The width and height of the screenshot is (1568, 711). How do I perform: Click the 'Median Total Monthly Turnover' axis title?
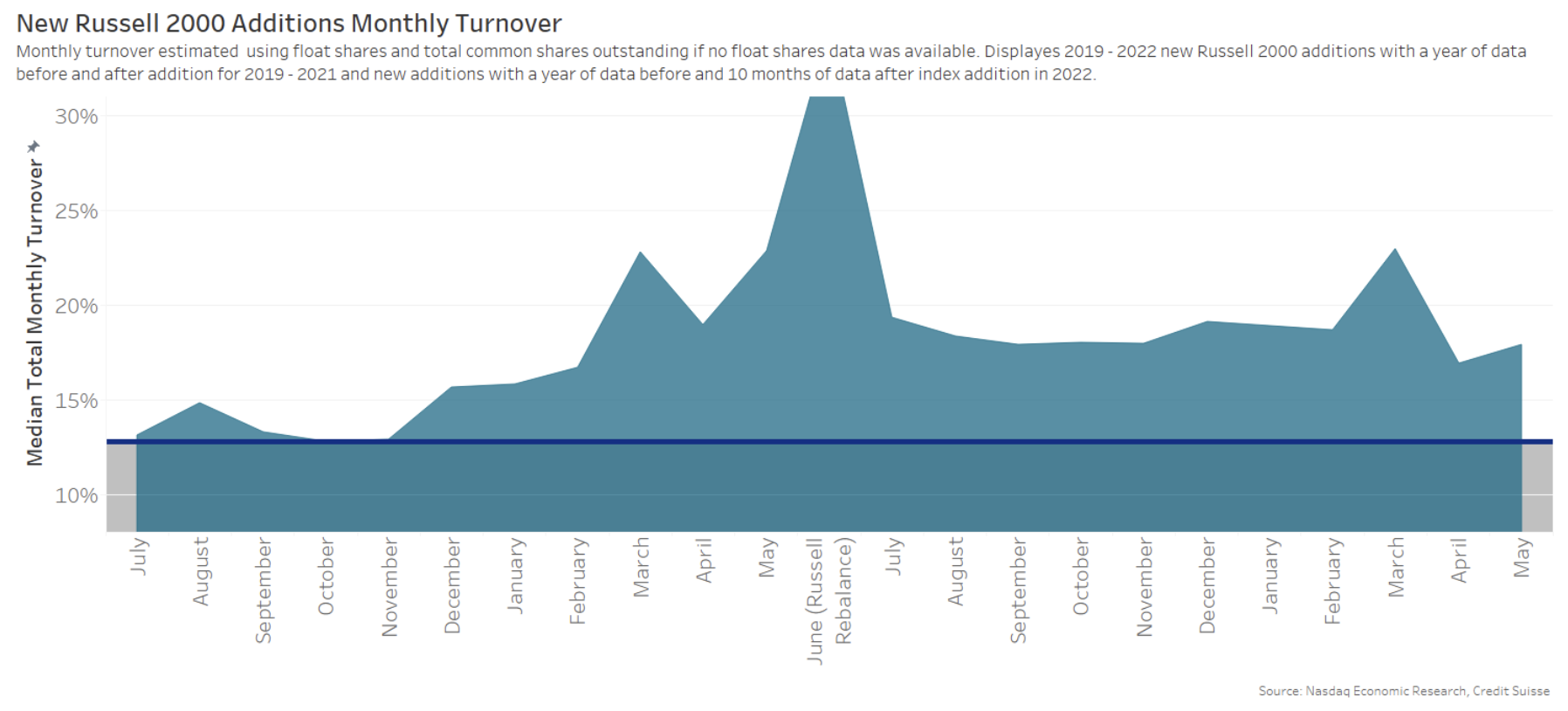(x=34, y=312)
